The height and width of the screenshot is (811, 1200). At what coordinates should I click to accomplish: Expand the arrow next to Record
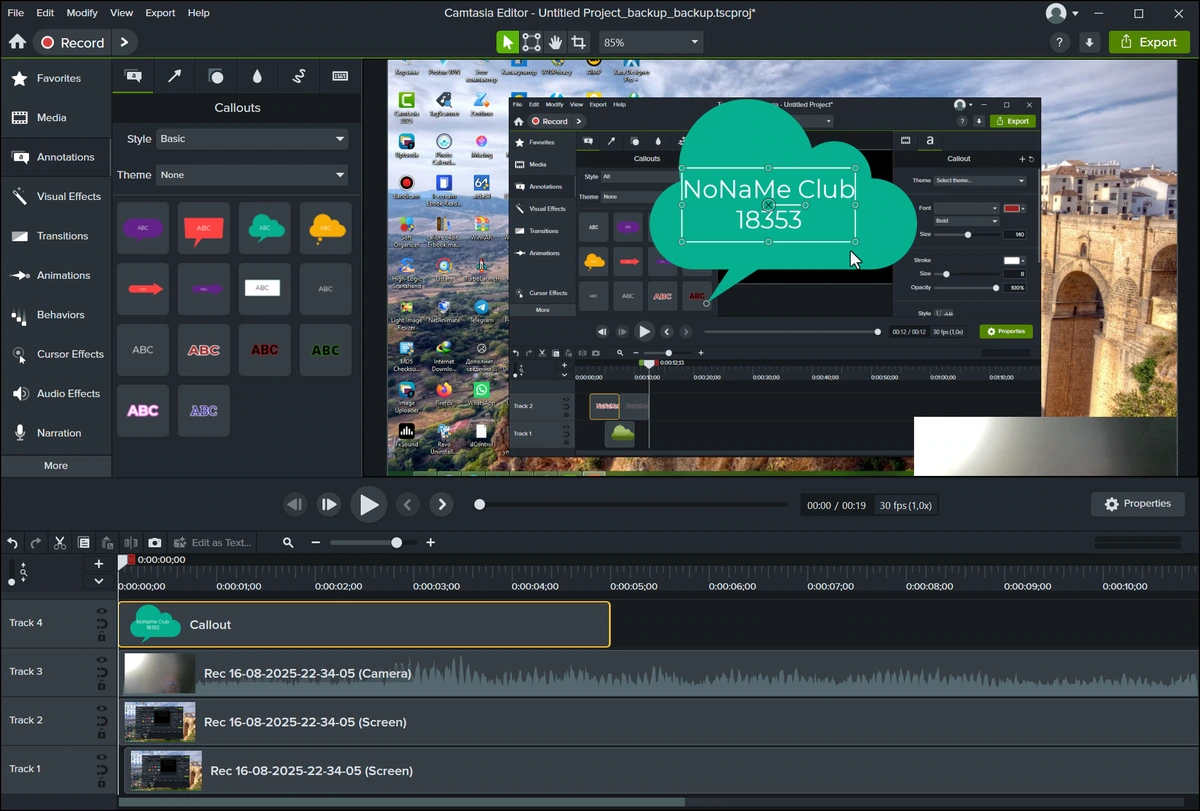pos(124,42)
